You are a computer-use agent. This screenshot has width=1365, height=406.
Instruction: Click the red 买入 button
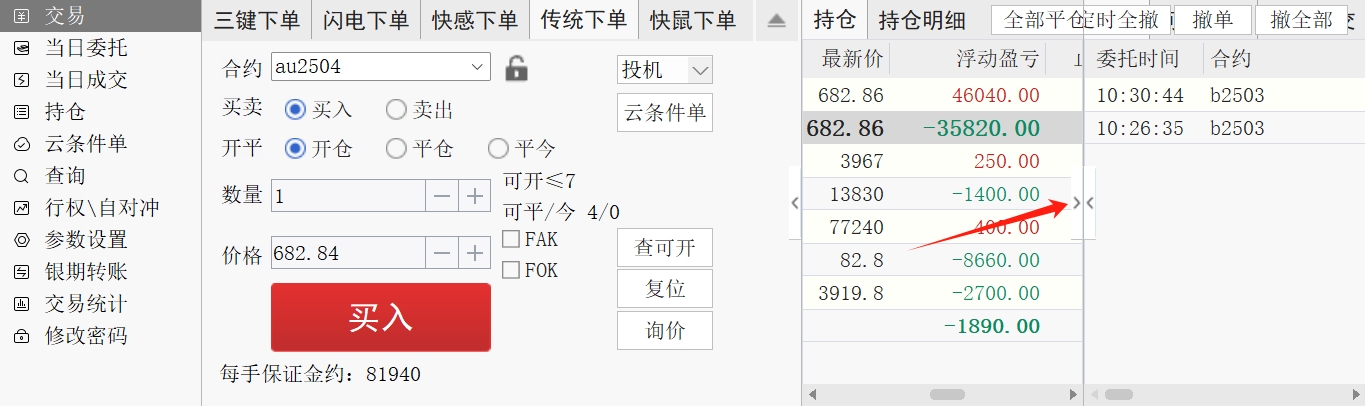pos(381,317)
